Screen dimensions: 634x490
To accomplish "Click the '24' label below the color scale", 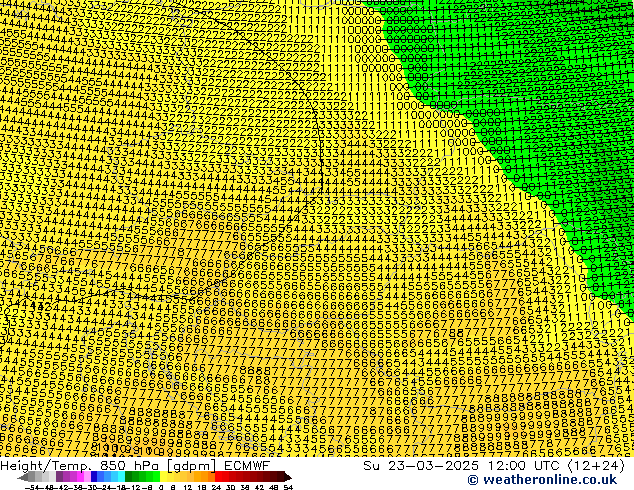I will click(216, 488).
